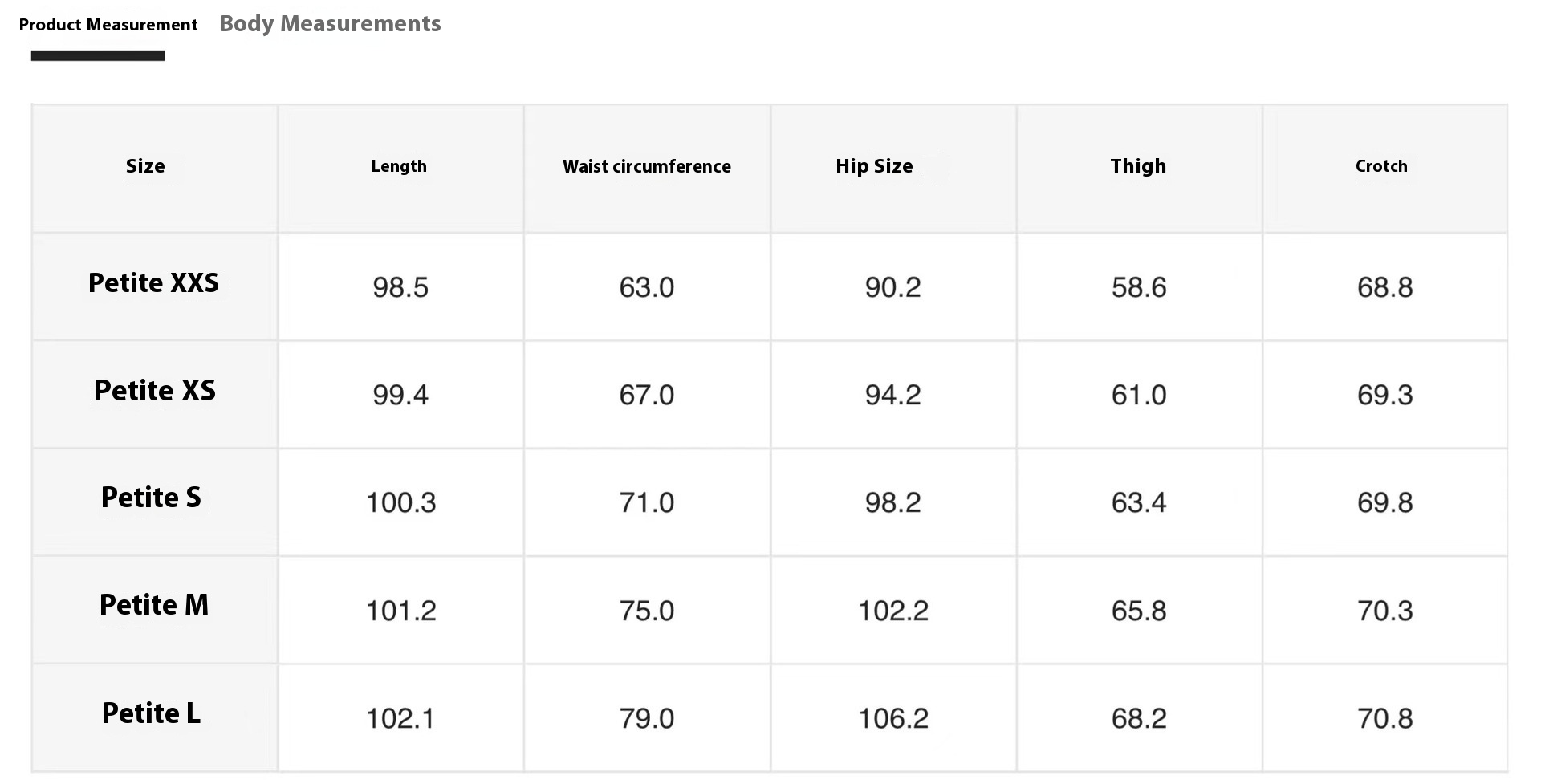This screenshot has width=1541, height=784.
Task: Select the Petite XS size row
Action: (x=155, y=391)
